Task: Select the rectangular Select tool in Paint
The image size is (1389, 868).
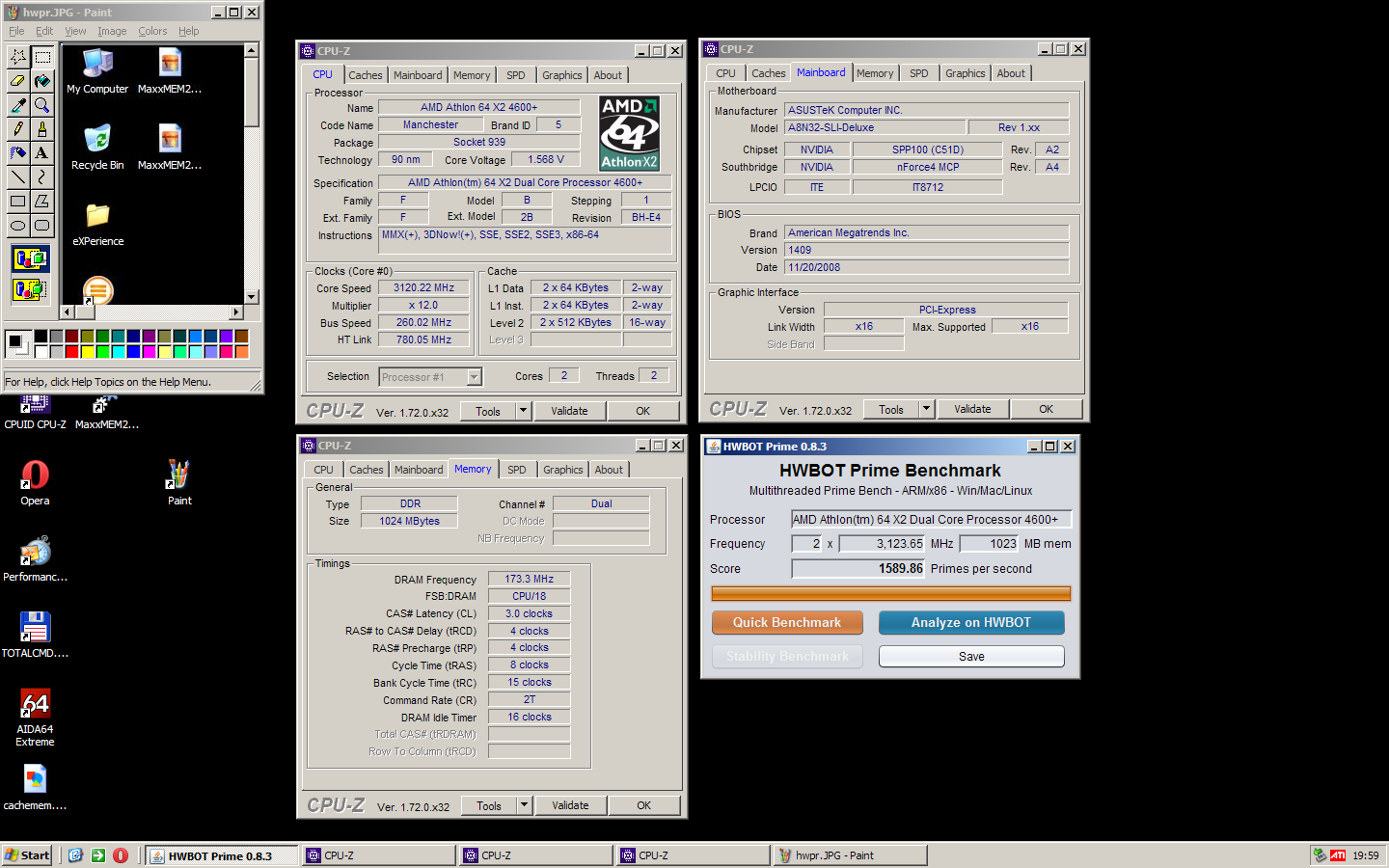Action: pyautogui.click(x=42, y=57)
